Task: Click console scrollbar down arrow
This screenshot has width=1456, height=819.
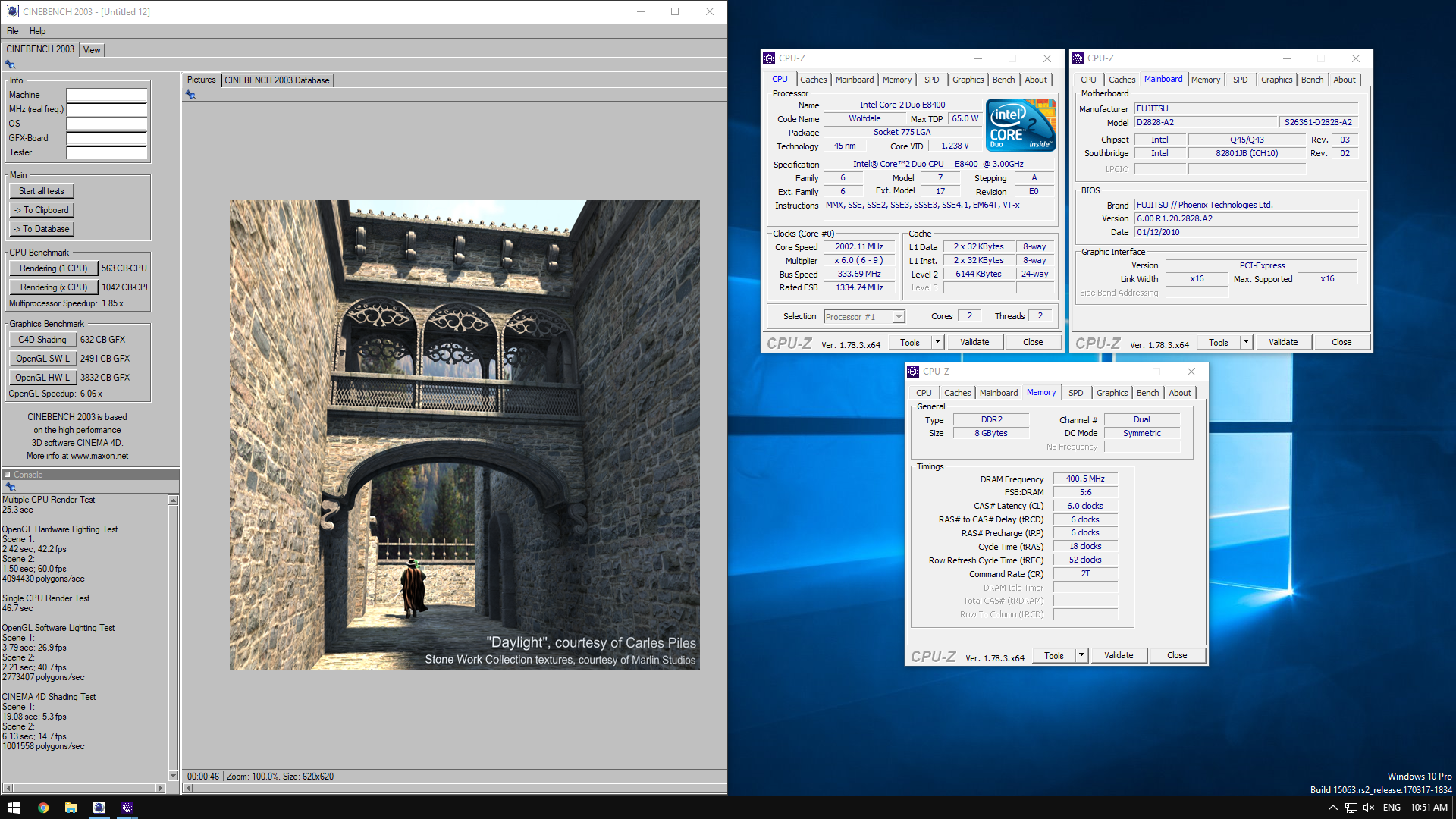Action: coord(173,776)
